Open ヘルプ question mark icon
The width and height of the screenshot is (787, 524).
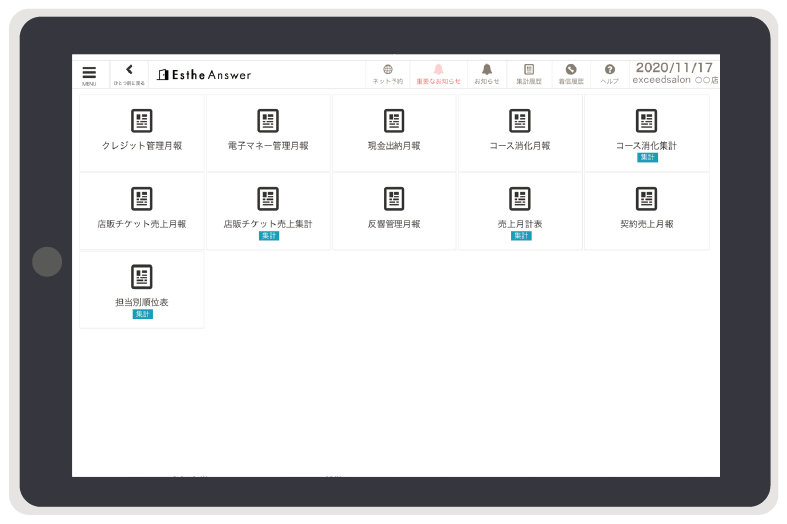(609, 74)
